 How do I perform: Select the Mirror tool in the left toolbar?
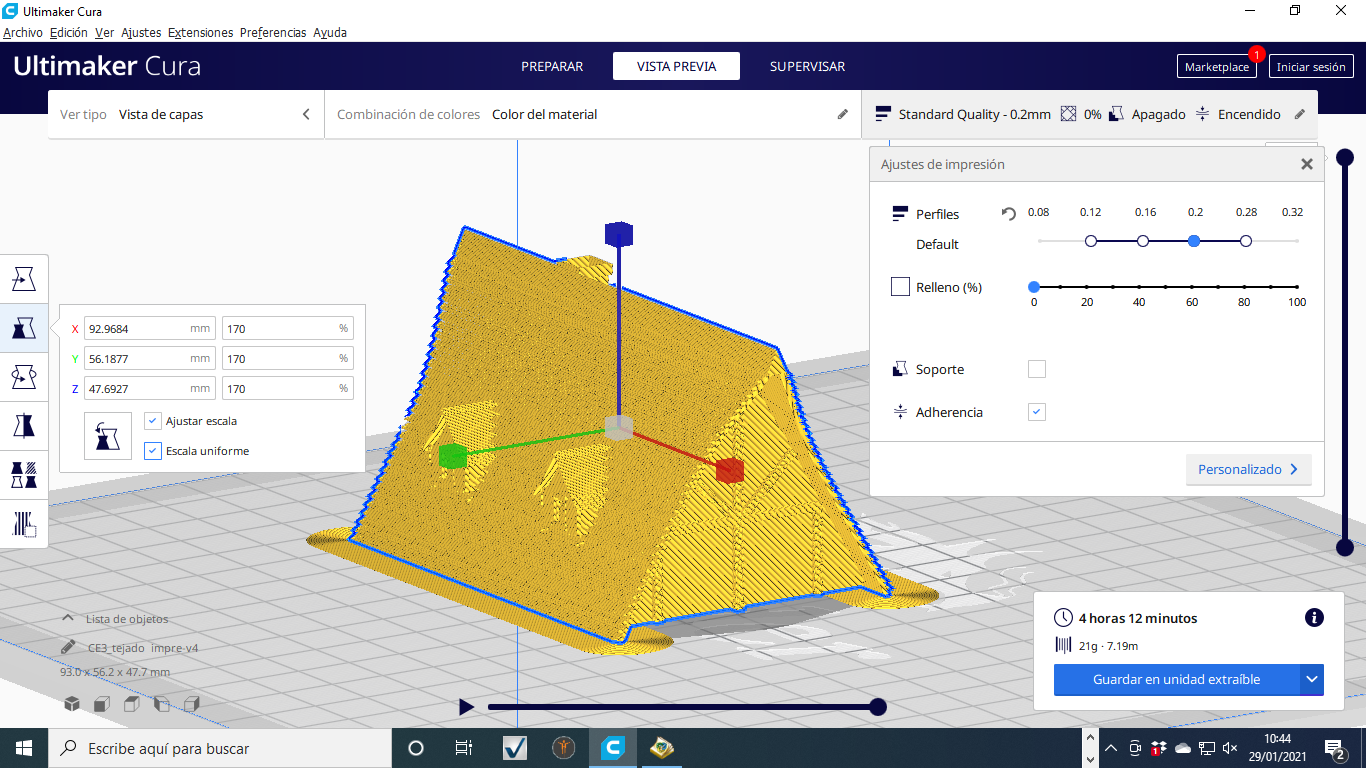[24, 426]
